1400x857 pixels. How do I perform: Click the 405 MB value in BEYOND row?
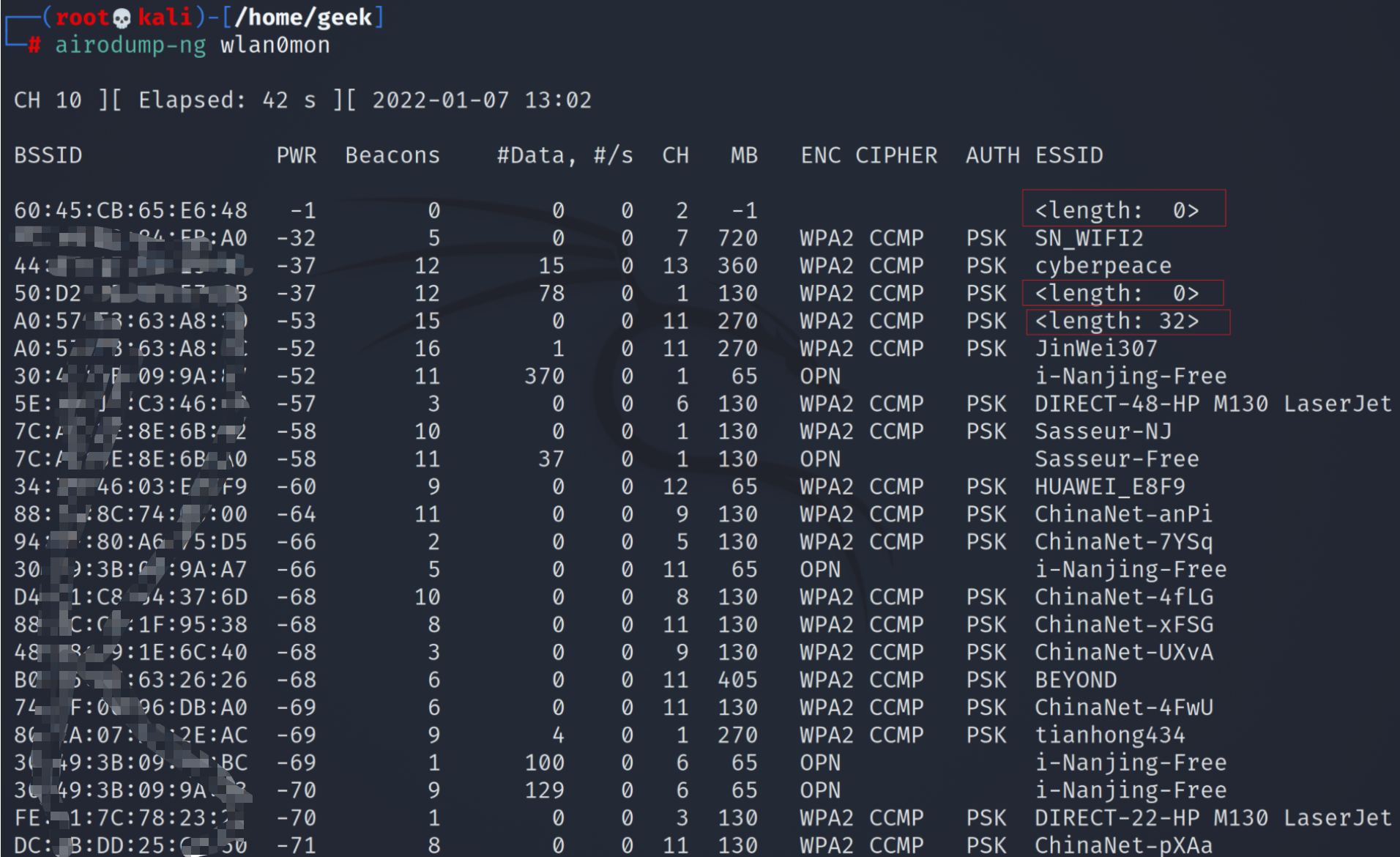point(738,680)
